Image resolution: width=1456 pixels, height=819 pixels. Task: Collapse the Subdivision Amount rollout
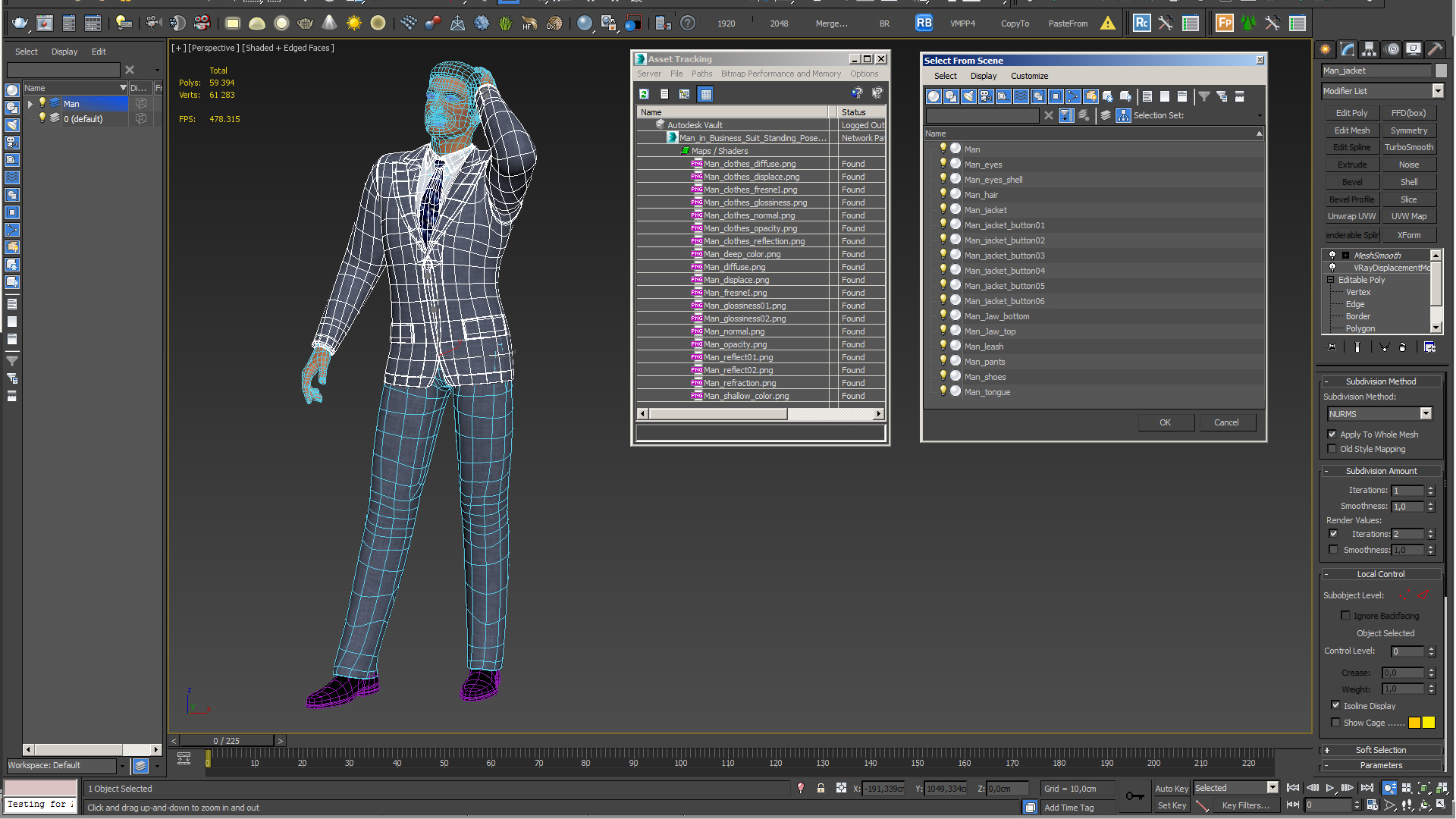(x=1380, y=471)
